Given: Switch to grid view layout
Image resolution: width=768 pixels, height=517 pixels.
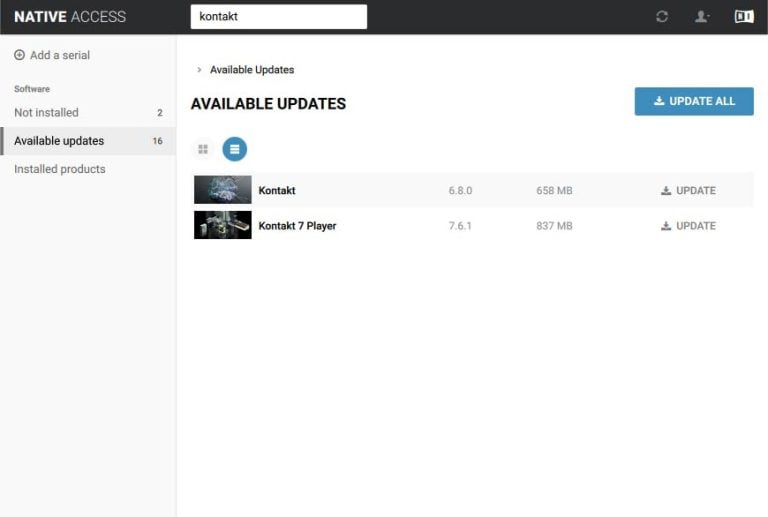Looking at the screenshot, I should [203, 149].
